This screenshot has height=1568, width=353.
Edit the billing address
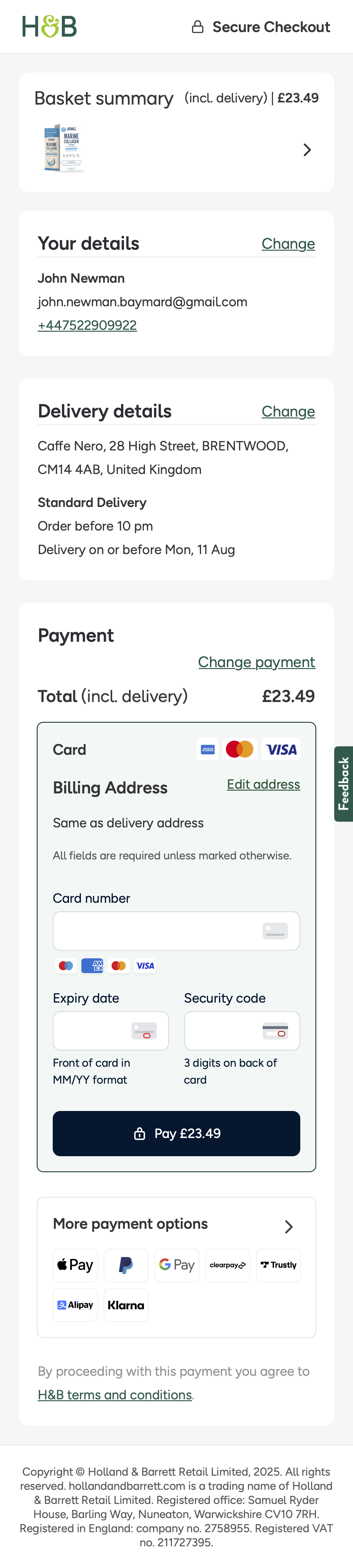263,785
